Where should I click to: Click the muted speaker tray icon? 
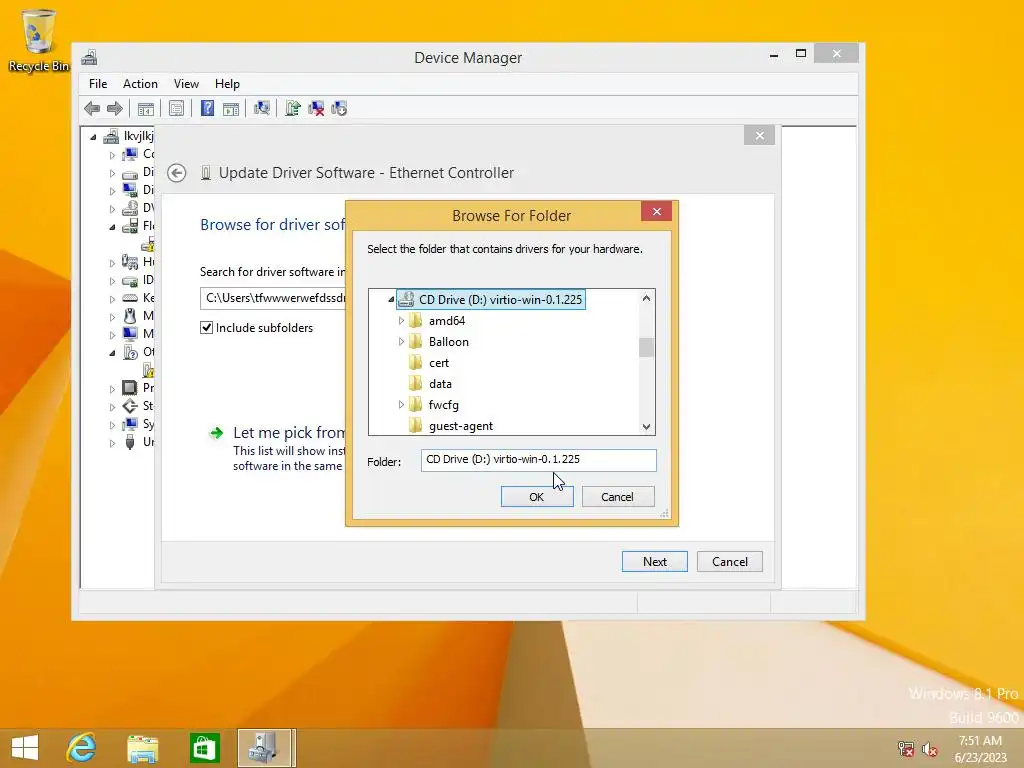point(929,749)
